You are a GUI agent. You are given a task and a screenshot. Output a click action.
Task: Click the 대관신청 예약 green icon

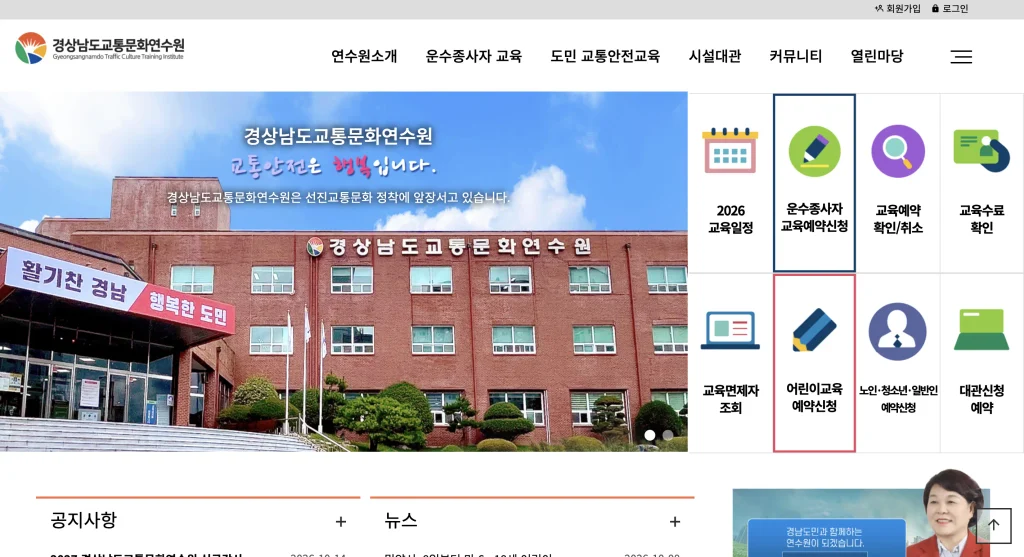982,330
